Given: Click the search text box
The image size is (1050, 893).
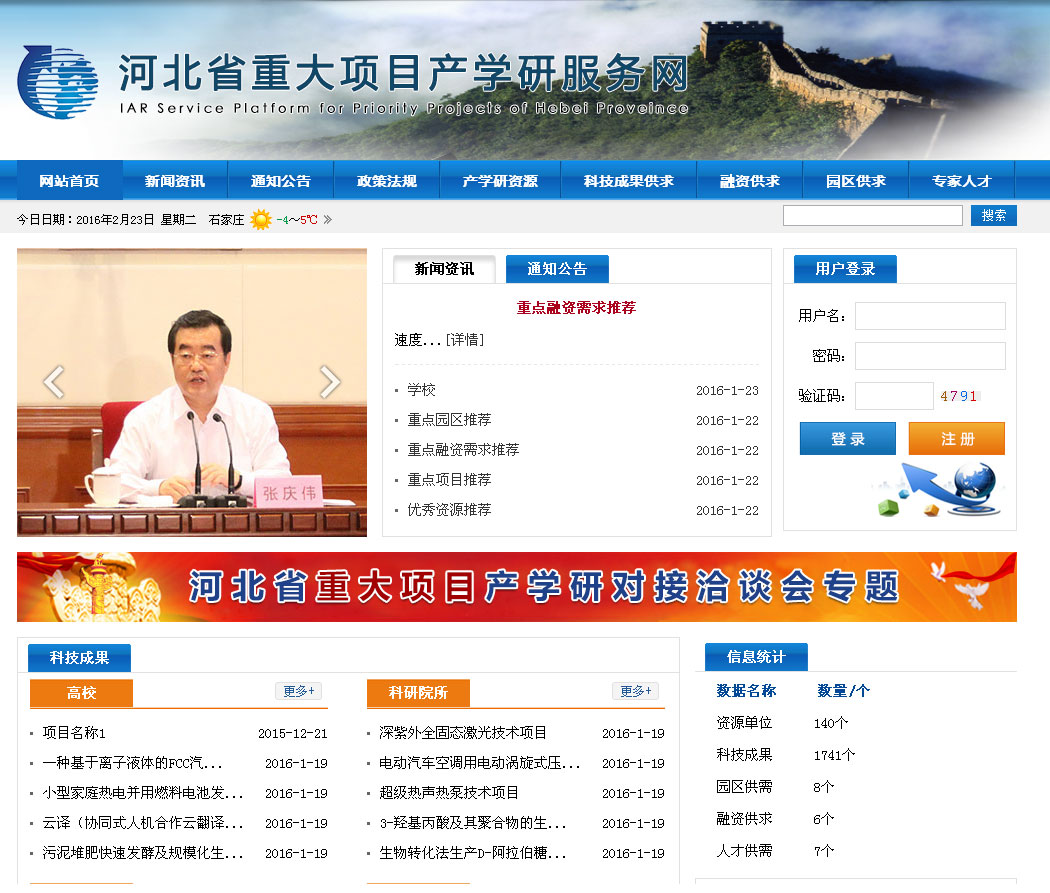Looking at the screenshot, I should point(872,215).
